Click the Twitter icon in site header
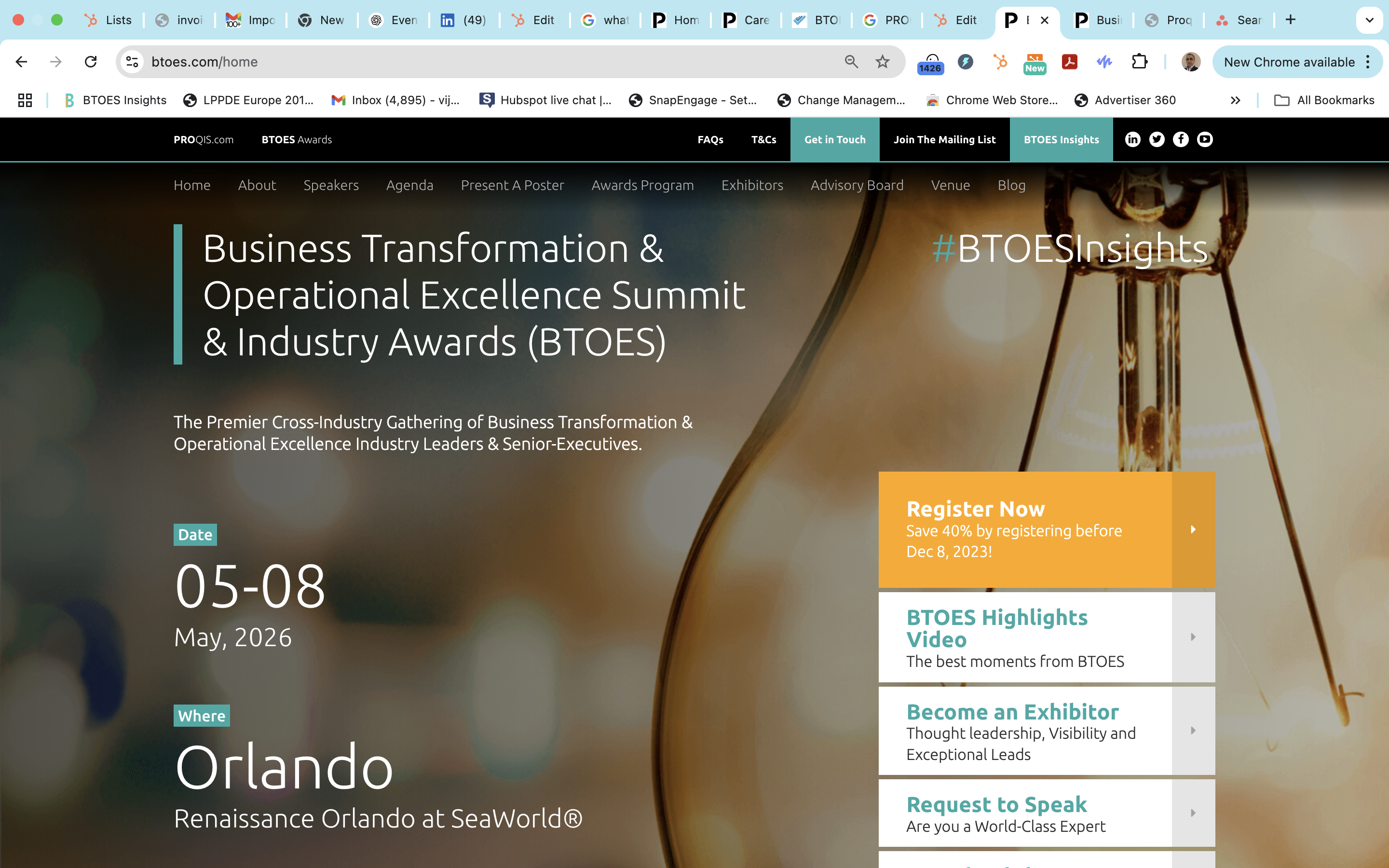This screenshot has width=1389, height=868. coord(1157,139)
